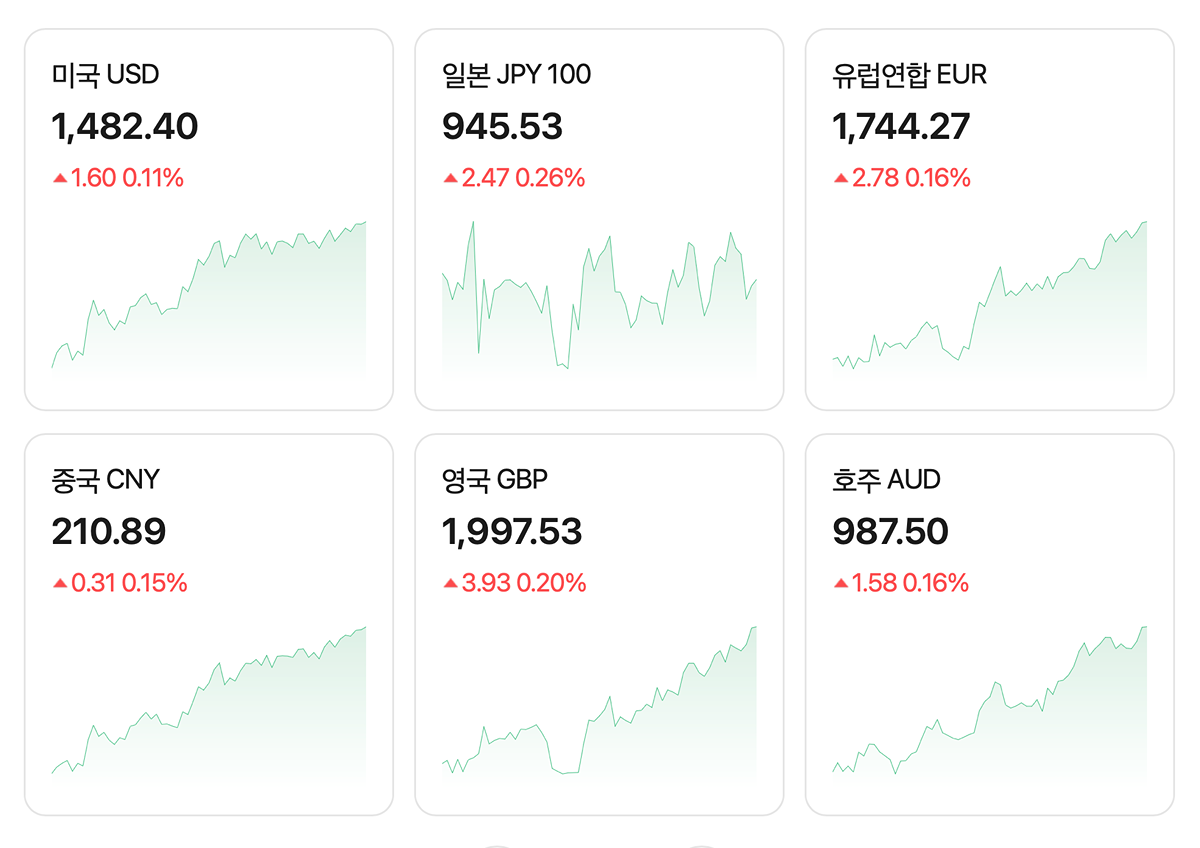Click the red up-arrow on the EUR card

coord(840,179)
